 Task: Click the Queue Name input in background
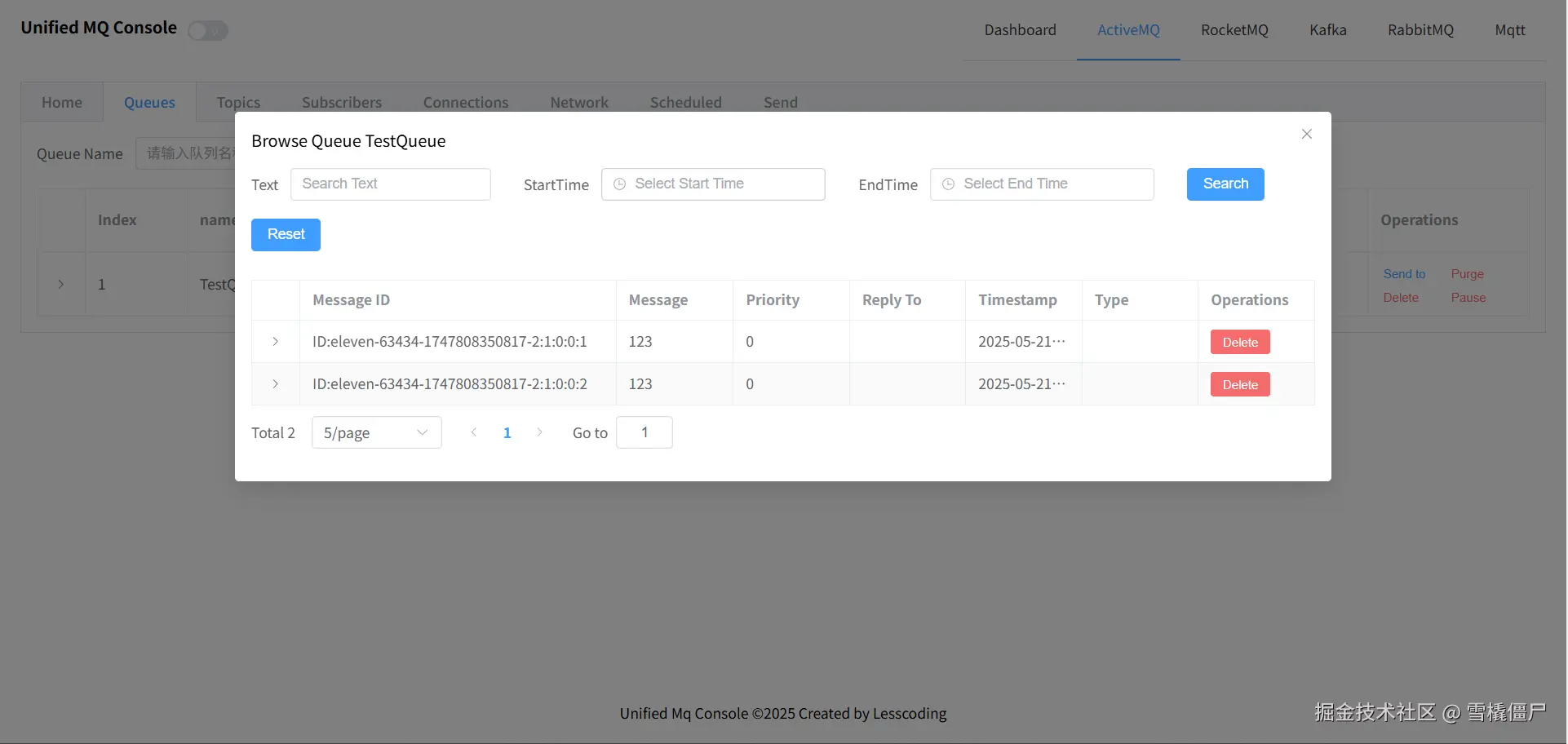point(186,153)
